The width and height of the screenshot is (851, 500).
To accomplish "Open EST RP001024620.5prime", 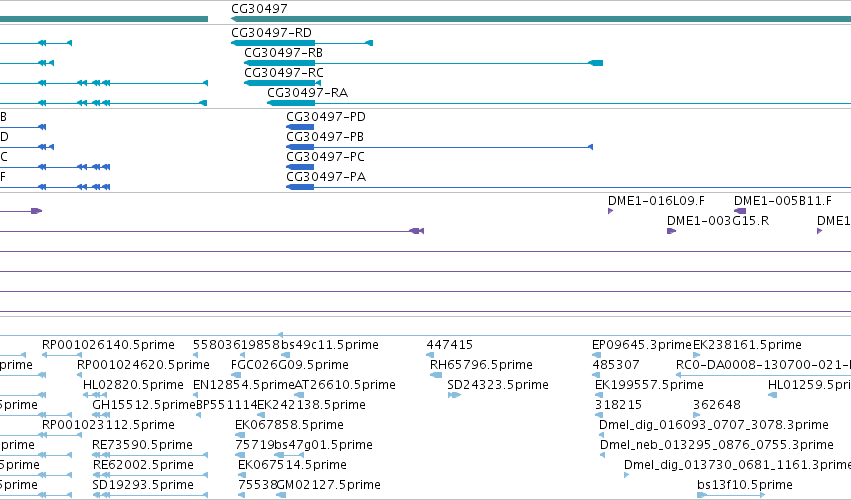I will (x=143, y=365).
